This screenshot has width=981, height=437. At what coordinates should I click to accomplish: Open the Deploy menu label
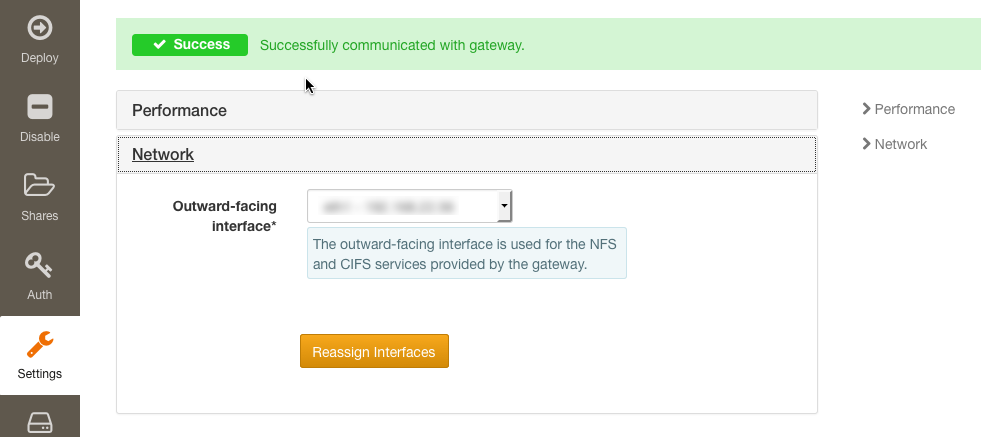(40, 58)
